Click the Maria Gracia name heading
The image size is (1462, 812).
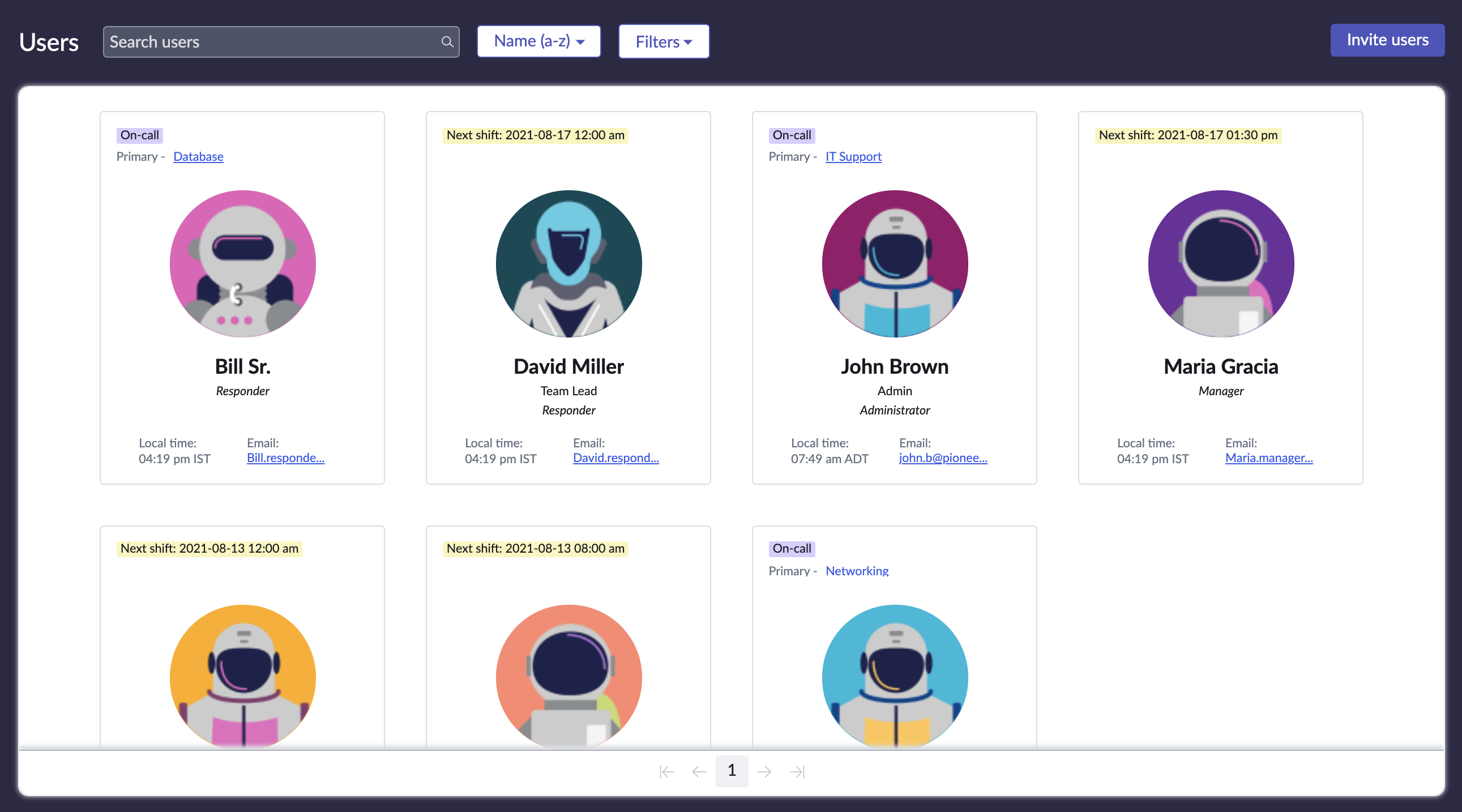[1221, 366]
